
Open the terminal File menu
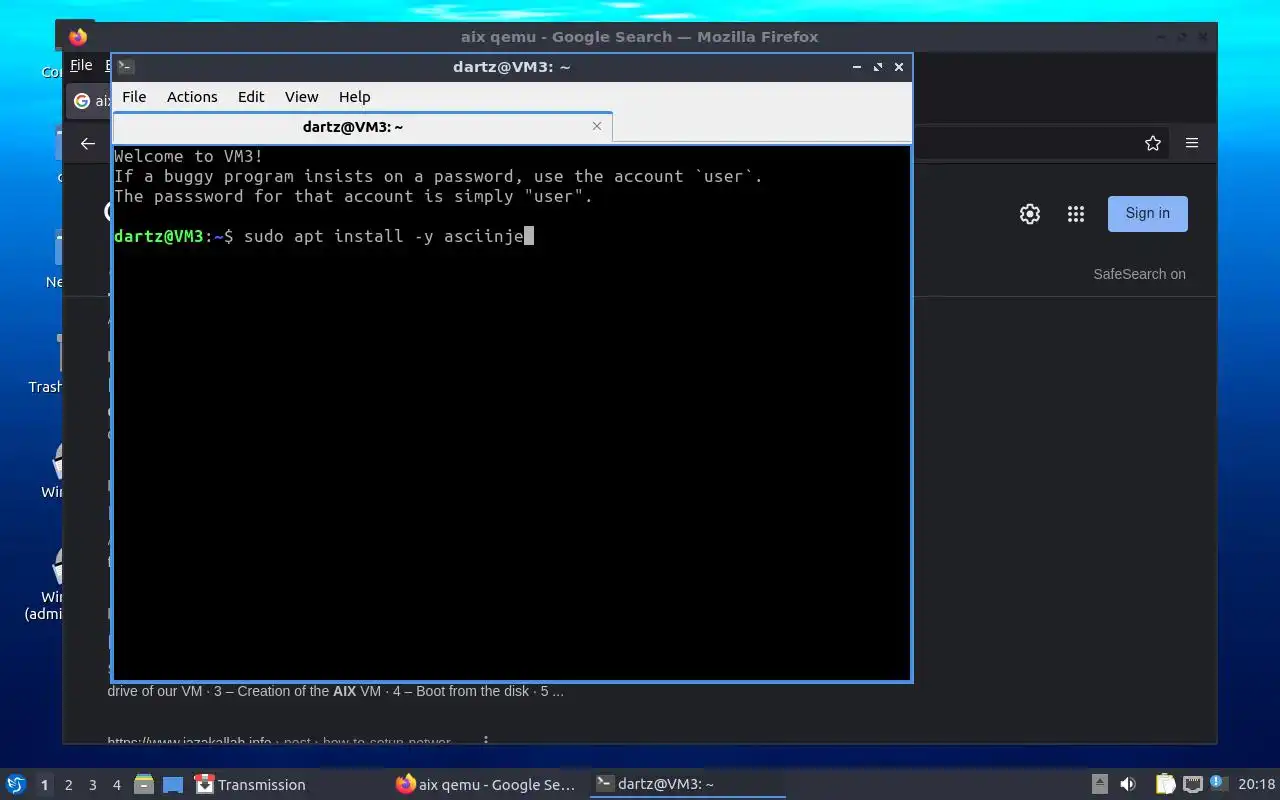click(x=134, y=97)
